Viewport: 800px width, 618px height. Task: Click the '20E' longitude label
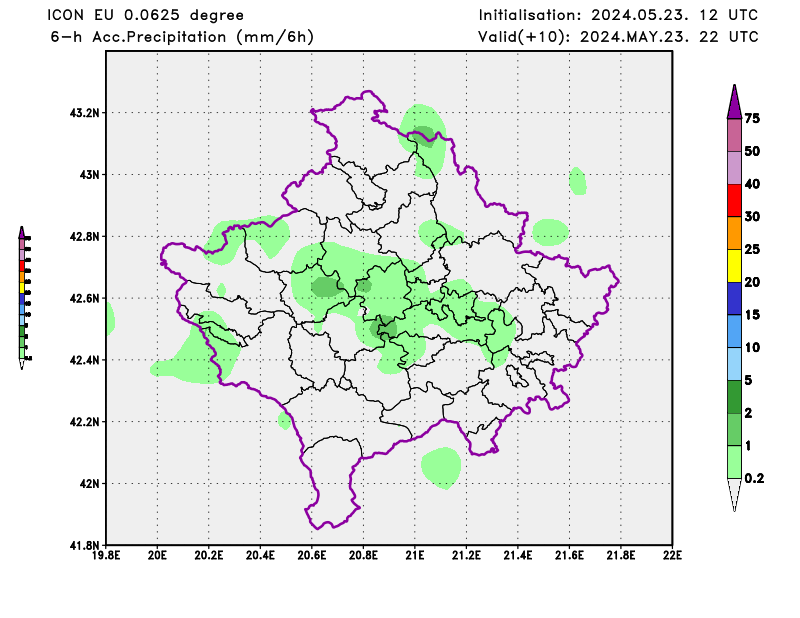(157, 555)
